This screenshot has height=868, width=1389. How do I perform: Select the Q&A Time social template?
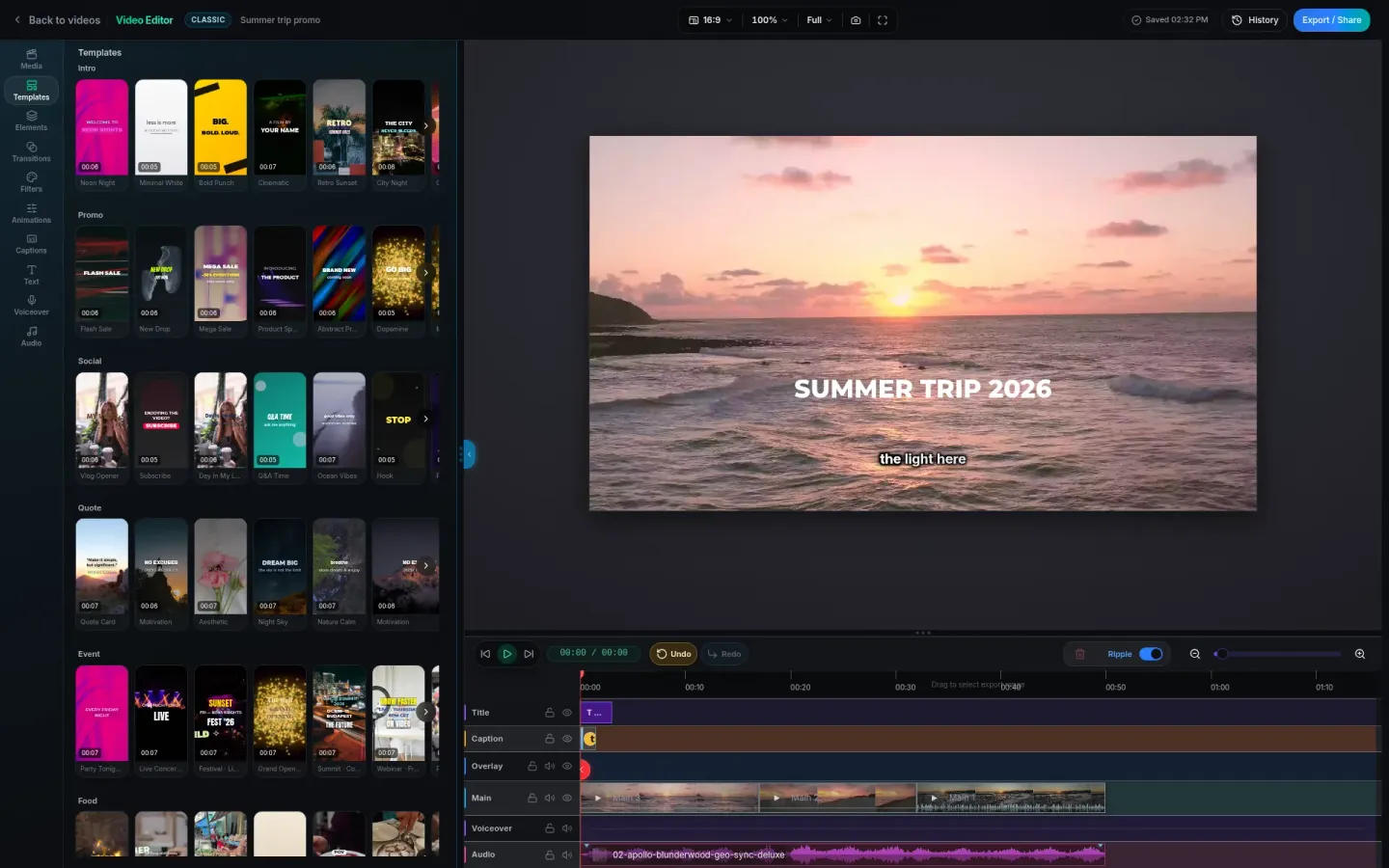[280, 426]
